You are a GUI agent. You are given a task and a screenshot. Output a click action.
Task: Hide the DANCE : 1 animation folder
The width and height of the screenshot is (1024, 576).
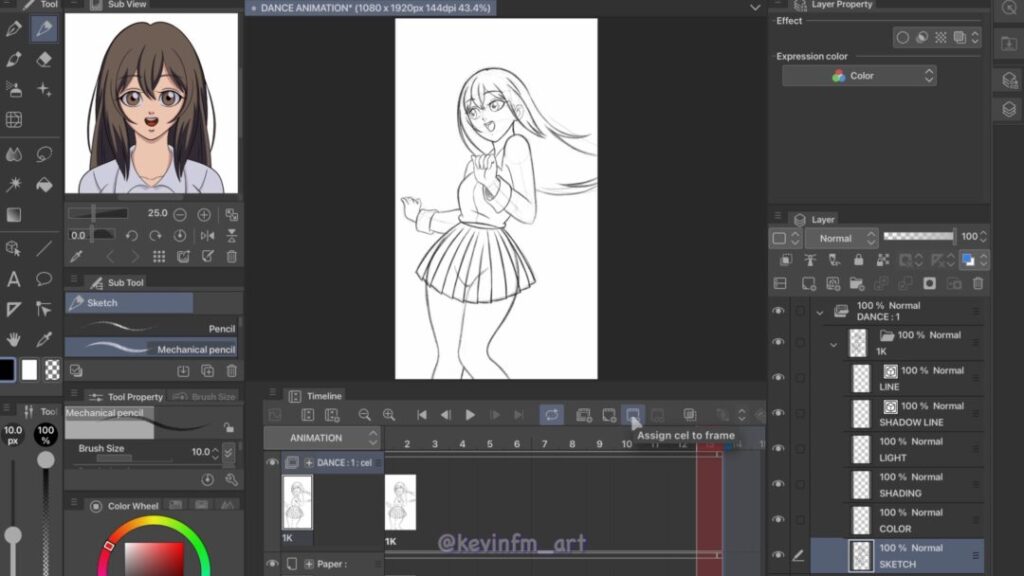point(778,311)
